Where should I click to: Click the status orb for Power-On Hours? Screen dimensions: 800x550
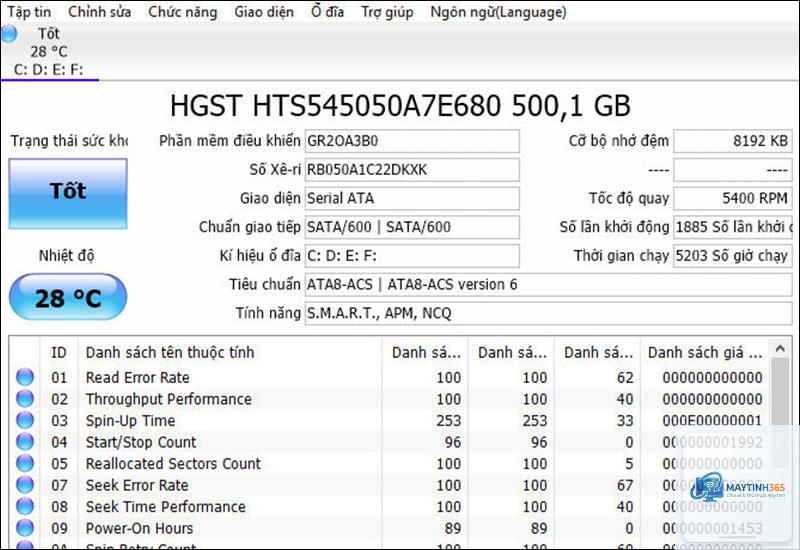(x=25, y=528)
